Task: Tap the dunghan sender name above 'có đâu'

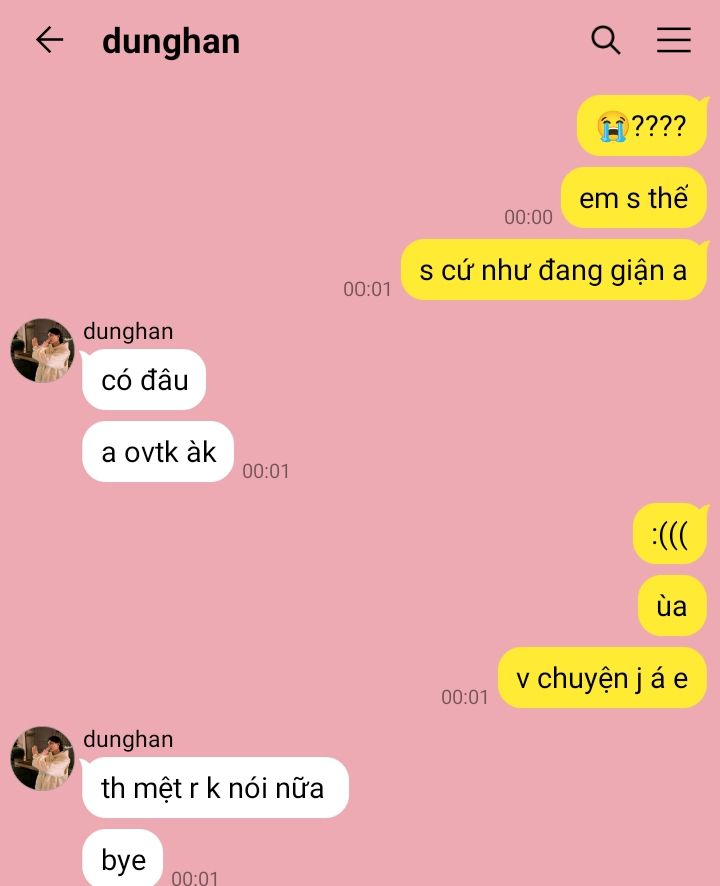Action: click(128, 332)
